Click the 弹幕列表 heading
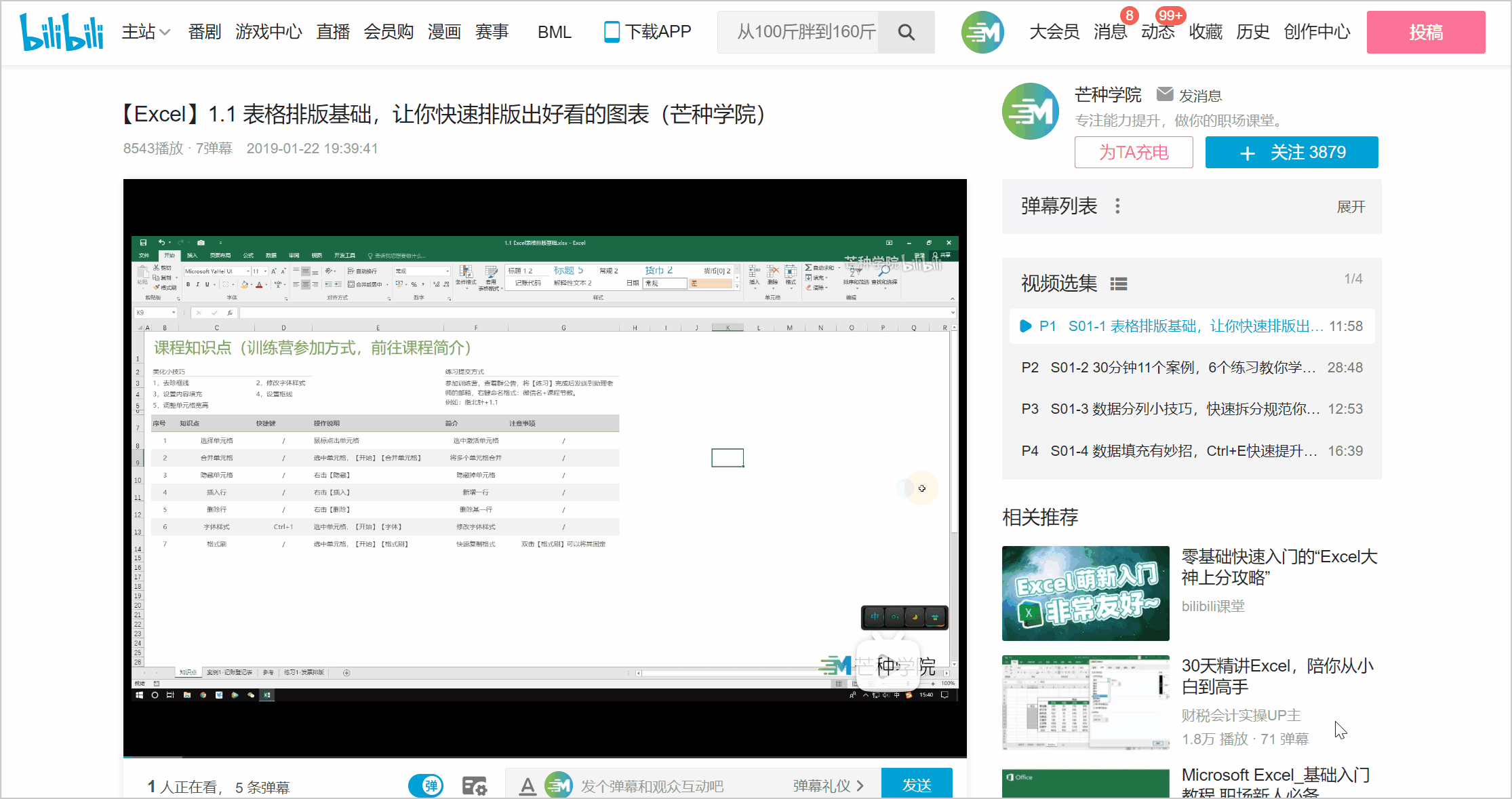 click(1059, 206)
